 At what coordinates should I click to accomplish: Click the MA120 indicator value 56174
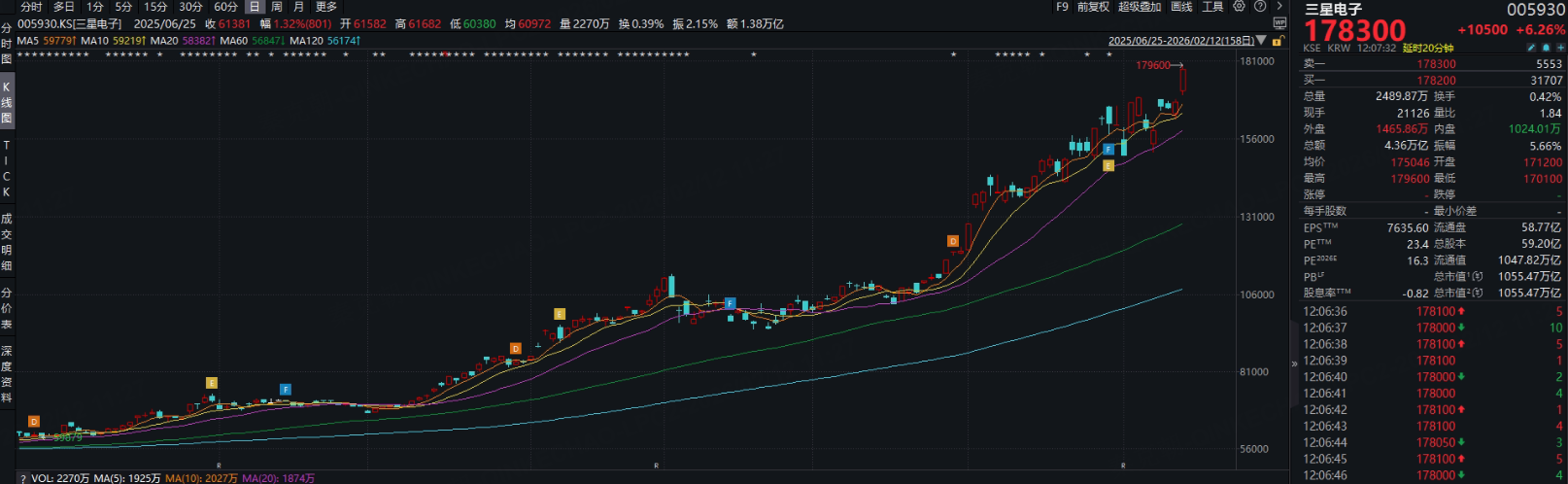pos(343,41)
